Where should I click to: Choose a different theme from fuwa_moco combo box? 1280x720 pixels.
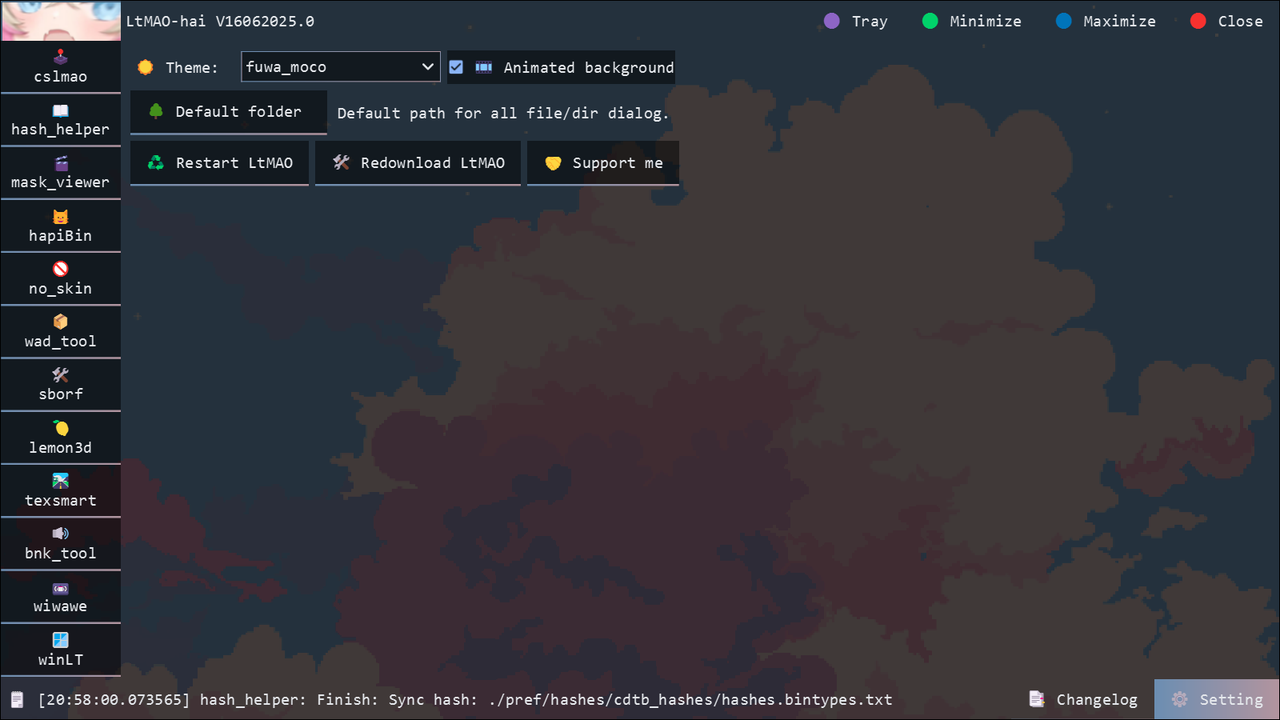pos(340,67)
